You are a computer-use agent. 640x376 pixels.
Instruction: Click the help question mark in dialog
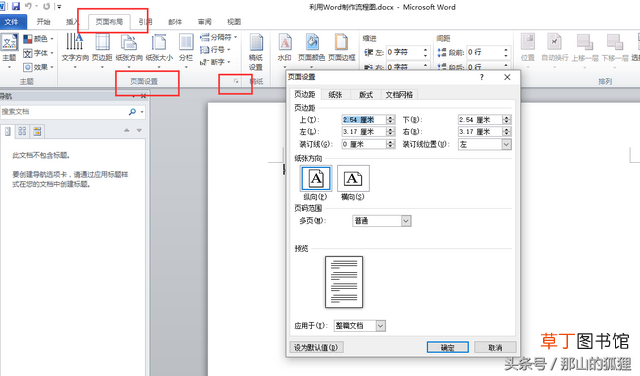(x=482, y=77)
